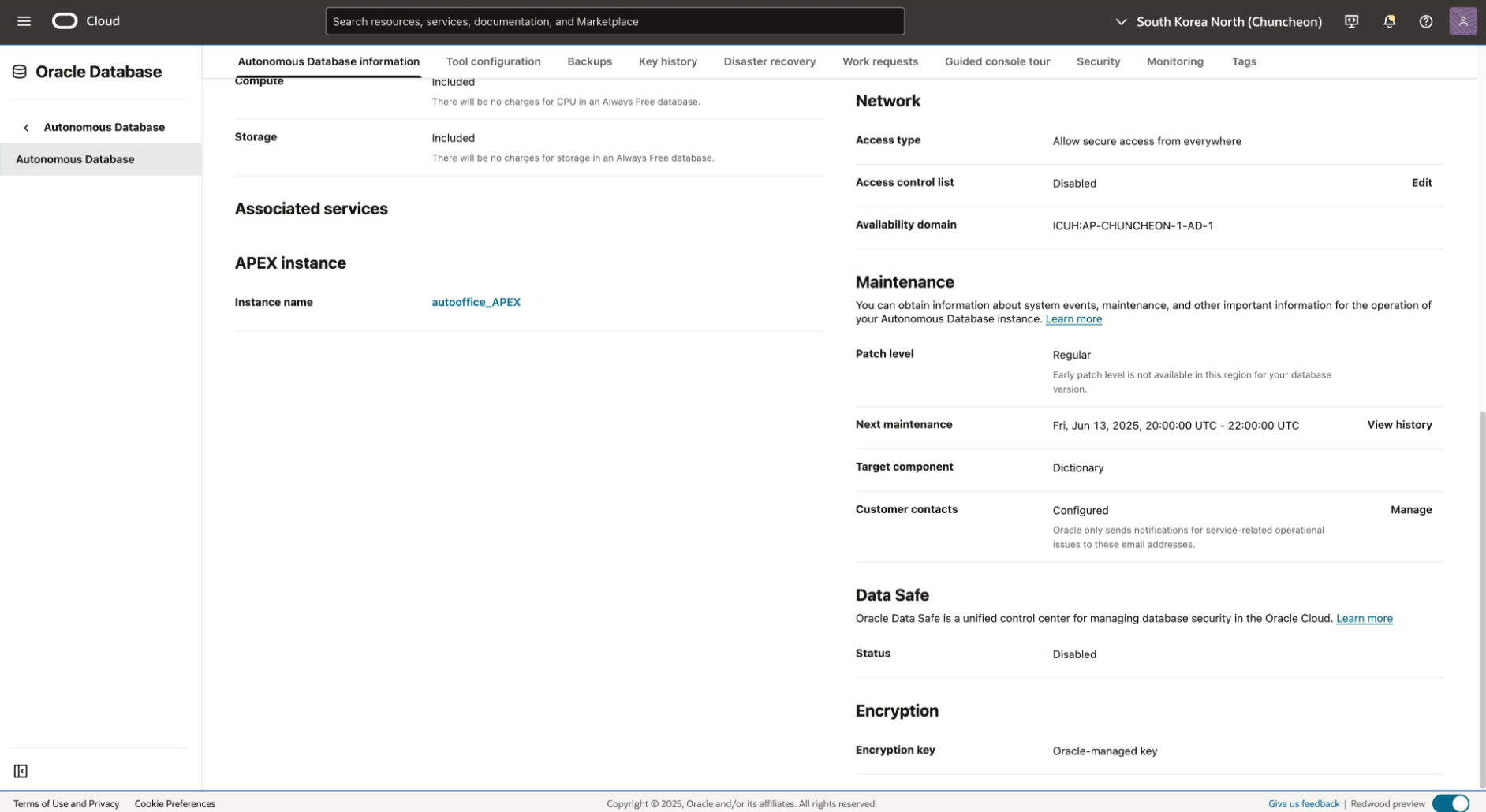Viewport: 1486px width, 812px height.
Task: Open the Backups tab
Action: tap(589, 61)
